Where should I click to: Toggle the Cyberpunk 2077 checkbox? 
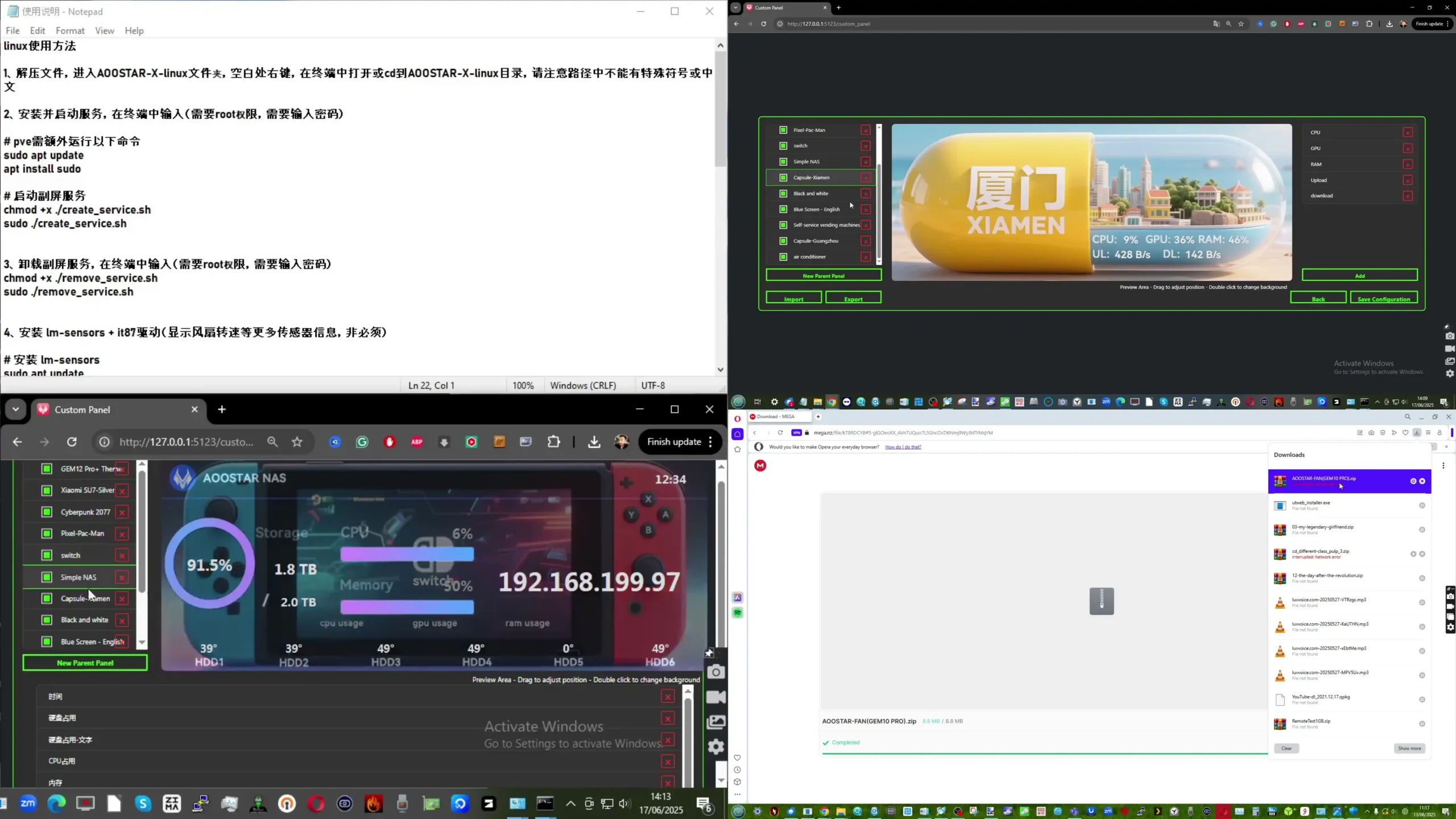[x=47, y=512]
